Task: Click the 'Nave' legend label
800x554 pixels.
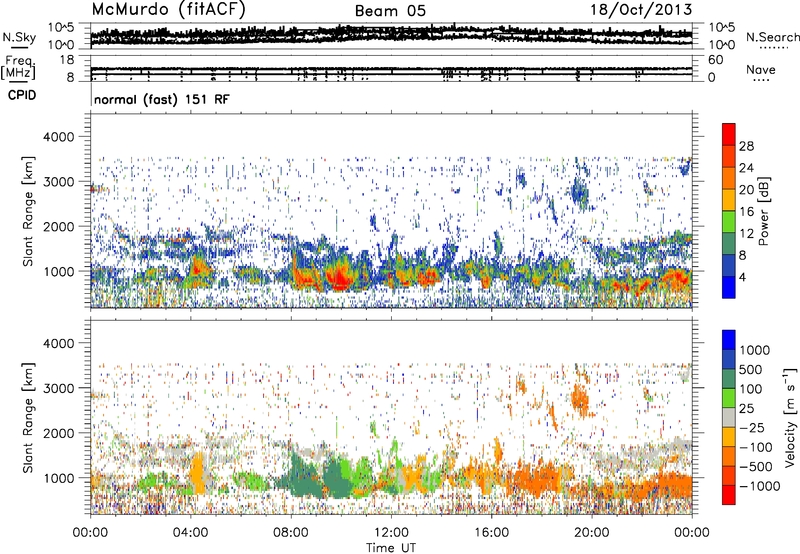Action: [x=761, y=69]
